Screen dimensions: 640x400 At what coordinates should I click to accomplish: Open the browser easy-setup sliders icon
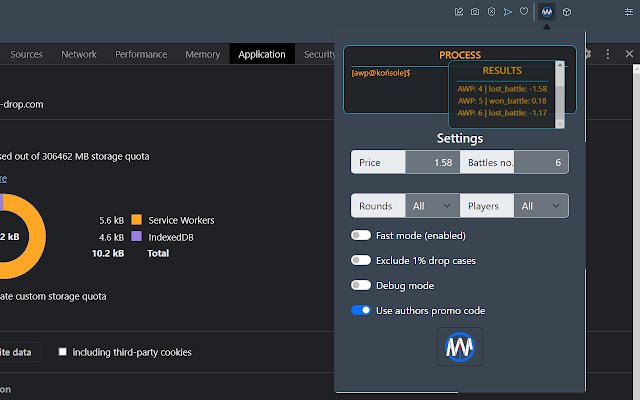click(x=629, y=12)
